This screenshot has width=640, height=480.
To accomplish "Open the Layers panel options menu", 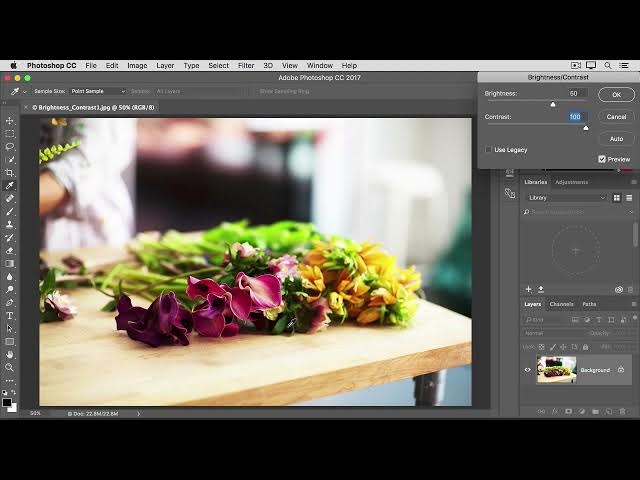I will tap(633, 304).
